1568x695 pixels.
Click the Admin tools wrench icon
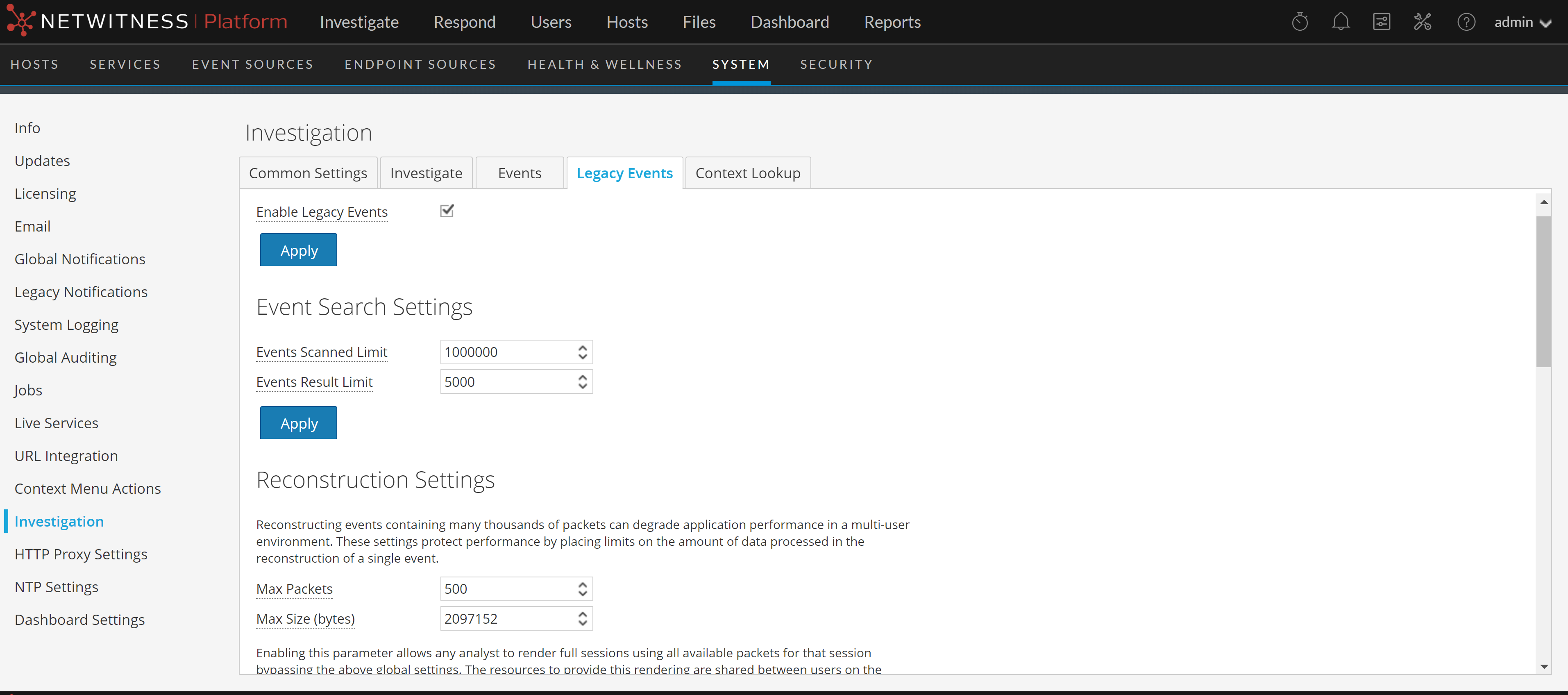pyautogui.click(x=1422, y=22)
